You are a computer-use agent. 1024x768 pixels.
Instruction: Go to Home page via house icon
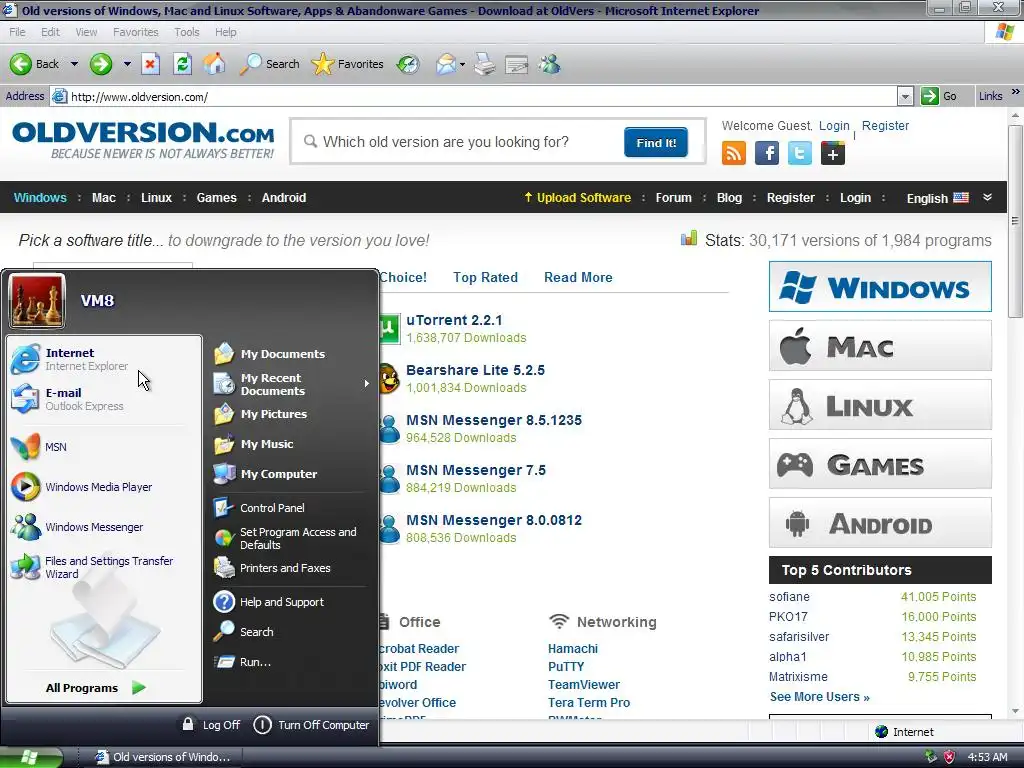(x=214, y=64)
